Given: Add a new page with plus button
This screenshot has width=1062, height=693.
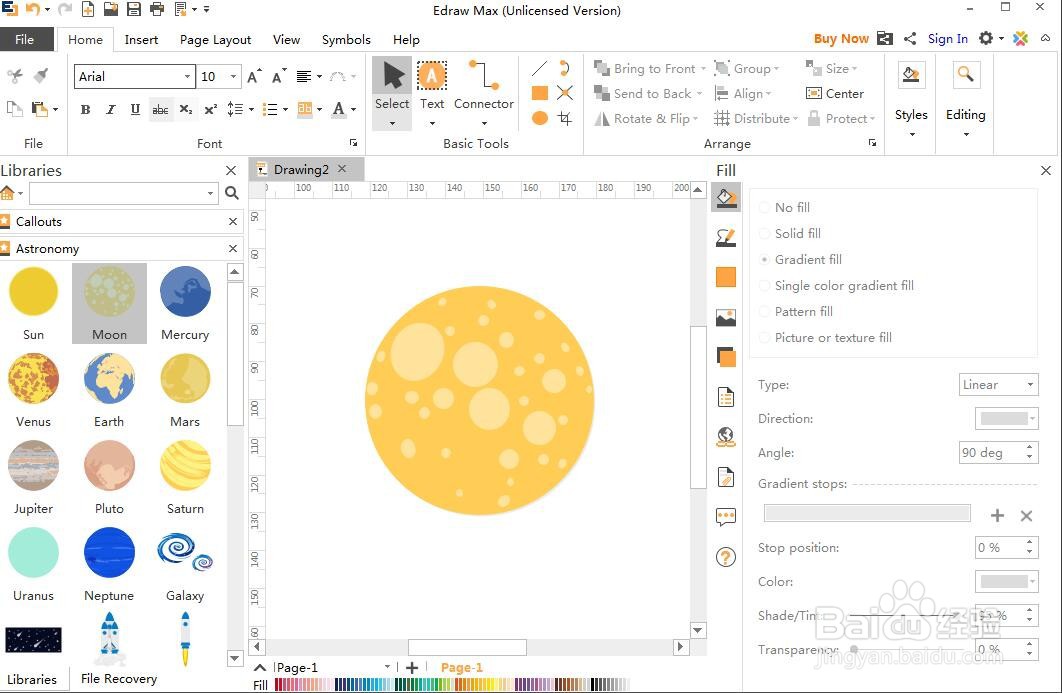Looking at the screenshot, I should click(412, 668).
